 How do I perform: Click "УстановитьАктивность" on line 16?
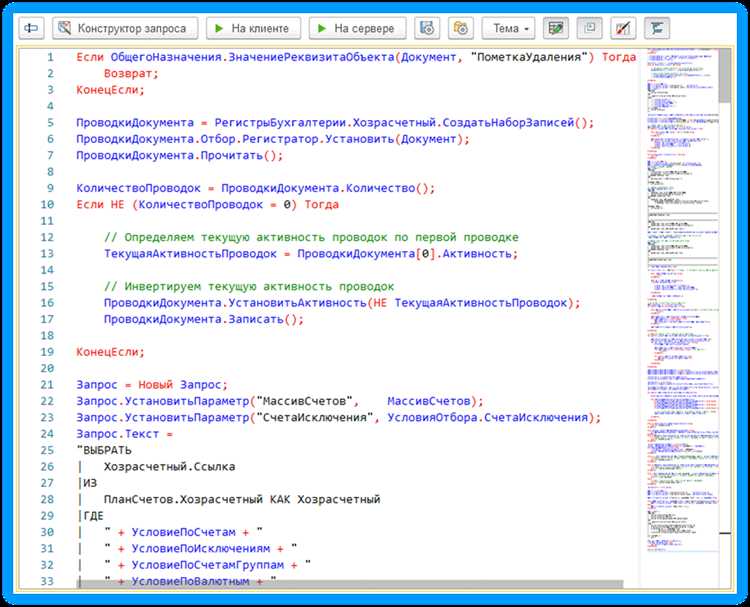(298, 303)
